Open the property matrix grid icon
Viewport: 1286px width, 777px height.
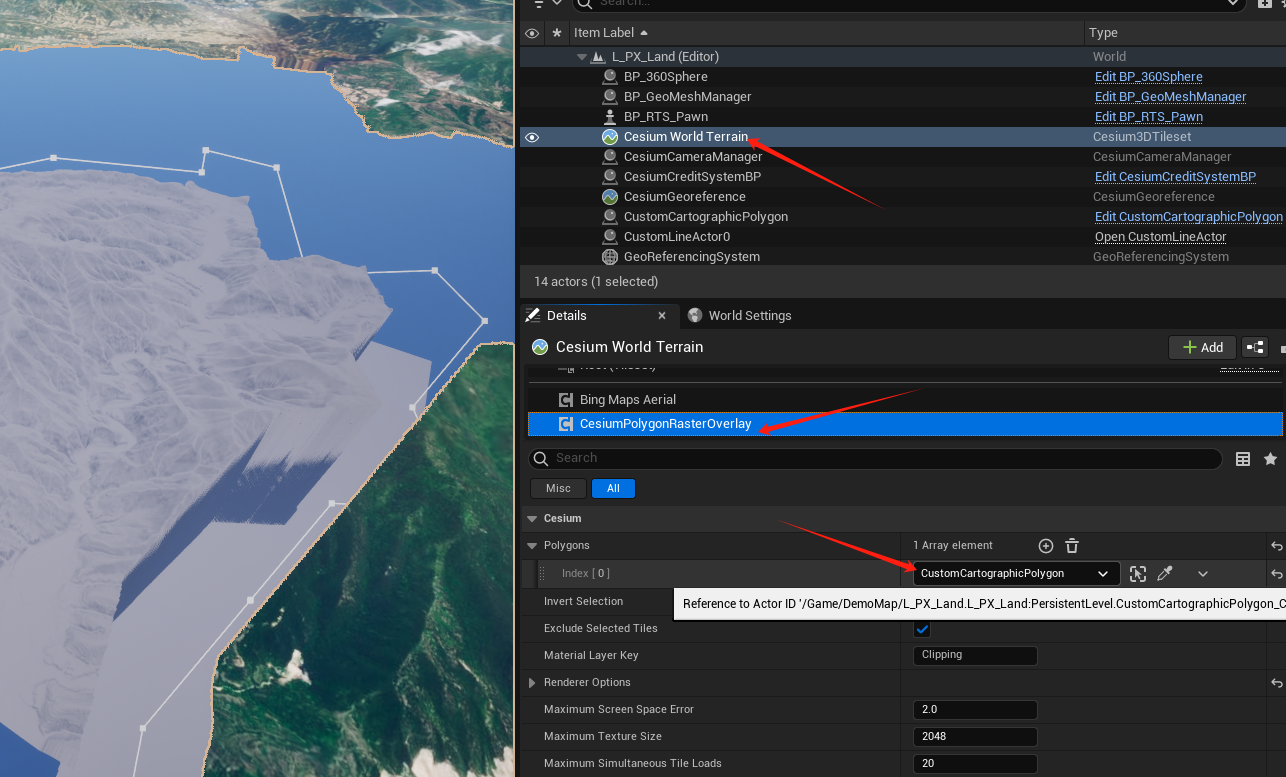pyautogui.click(x=1243, y=459)
